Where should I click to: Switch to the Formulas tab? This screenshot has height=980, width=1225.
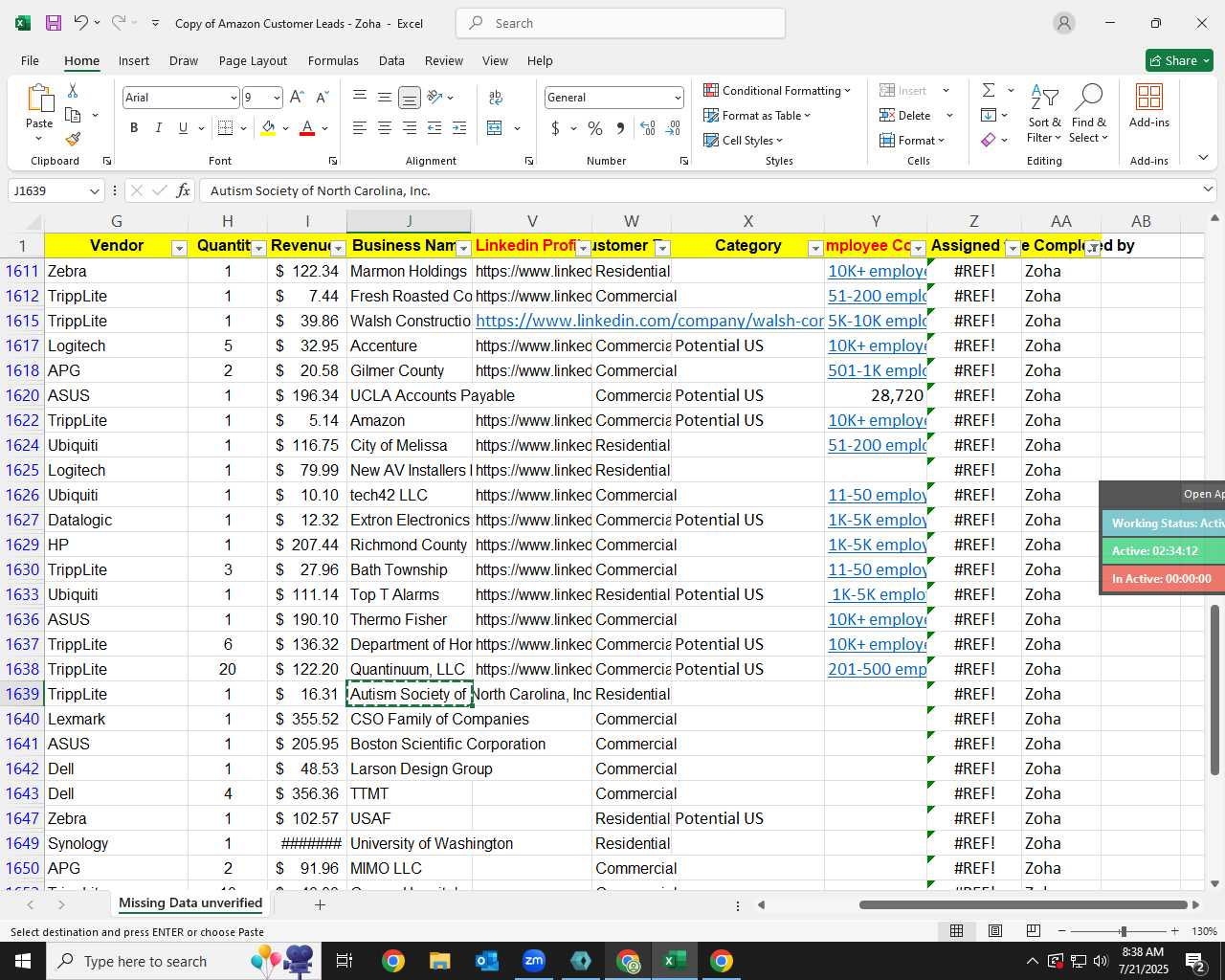(333, 60)
